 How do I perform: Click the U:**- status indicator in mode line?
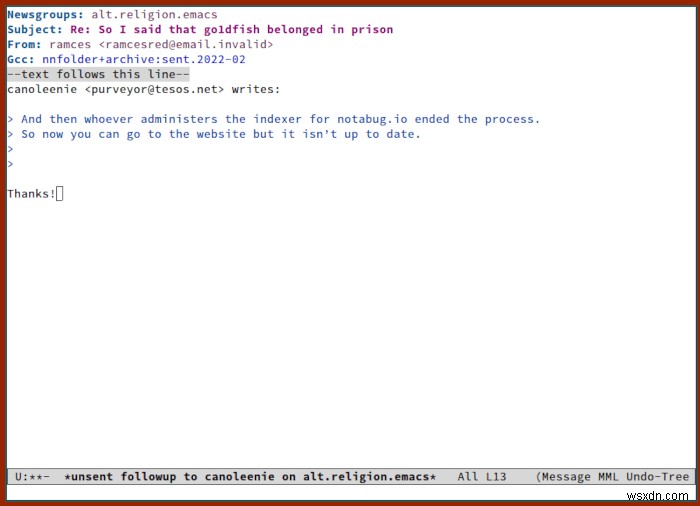click(32, 477)
